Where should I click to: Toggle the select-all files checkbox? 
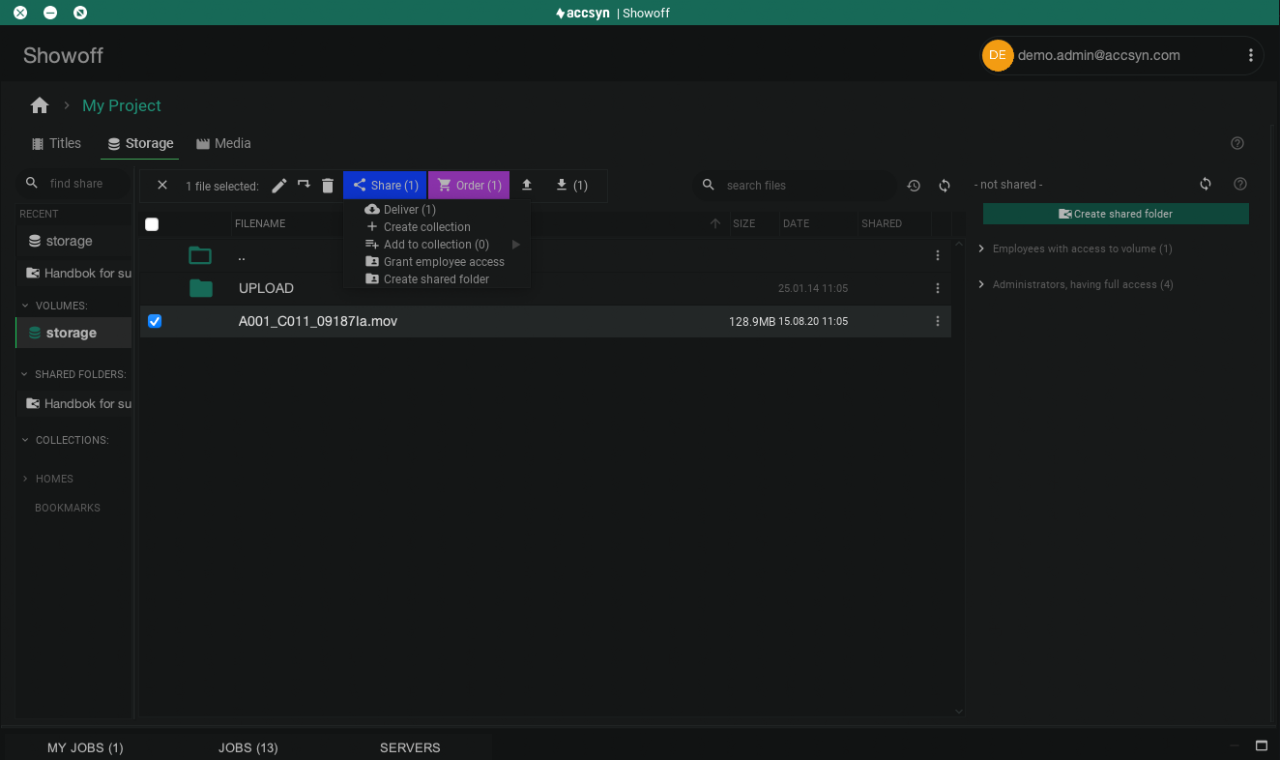[152, 224]
